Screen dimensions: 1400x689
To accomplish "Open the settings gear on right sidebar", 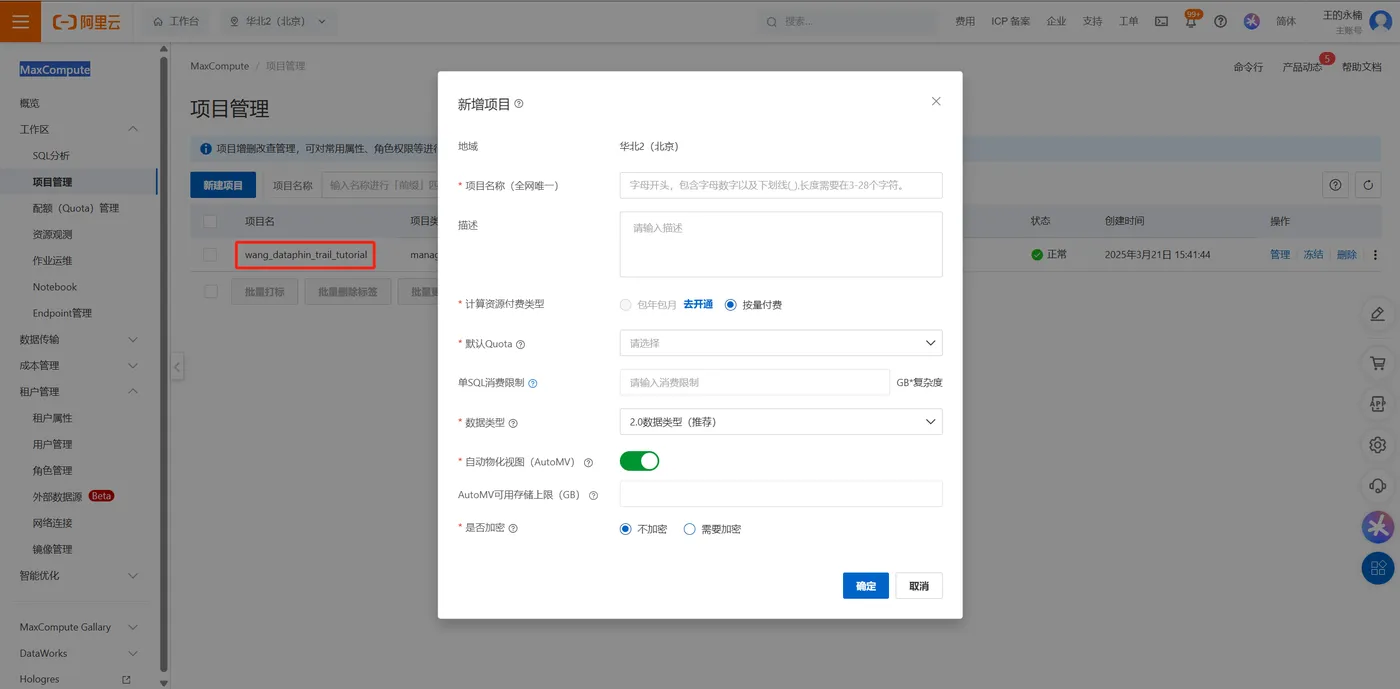I will tap(1378, 444).
